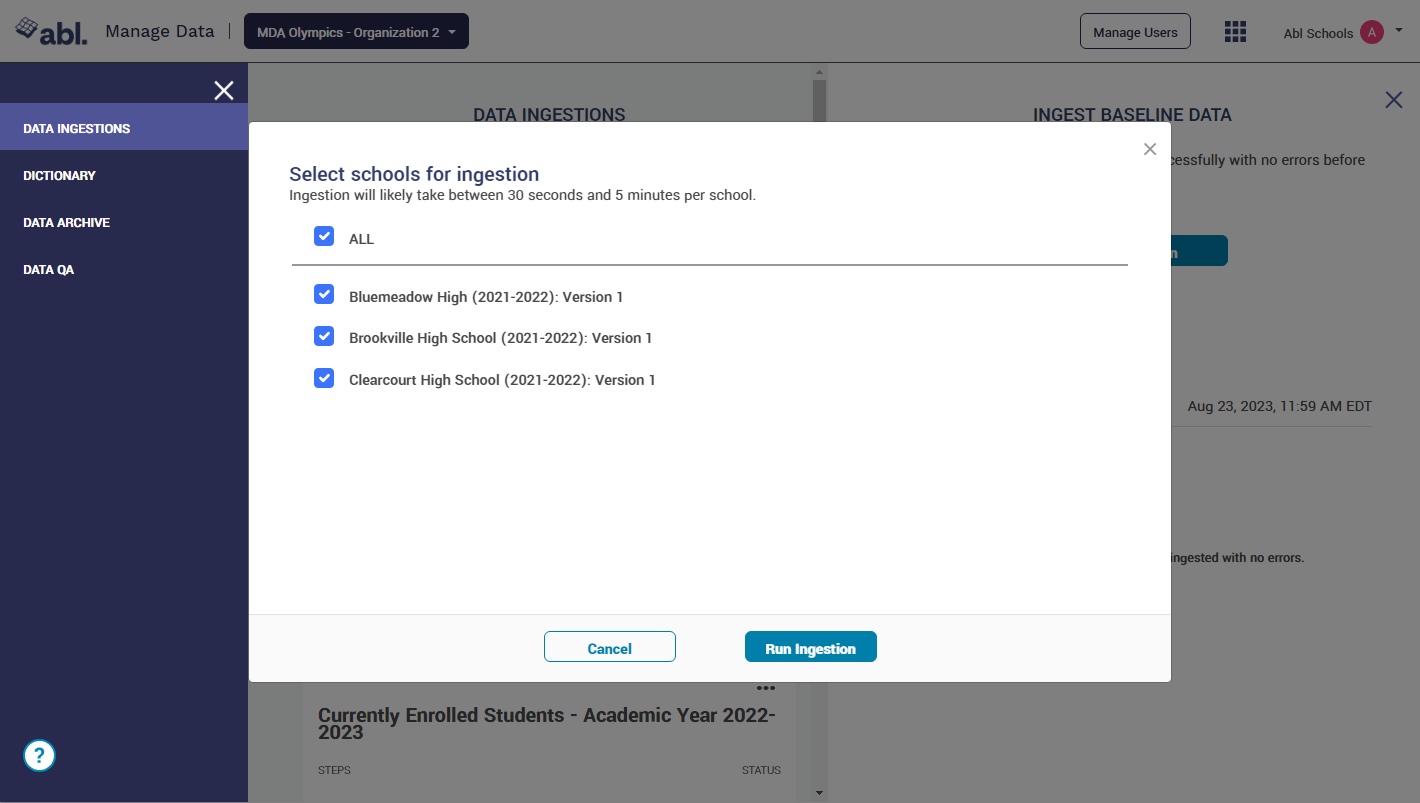Image resolution: width=1420 pixels, height=803 pixels.
Task: Click the Run Ingestion button
Action: (x=810, y=648)
